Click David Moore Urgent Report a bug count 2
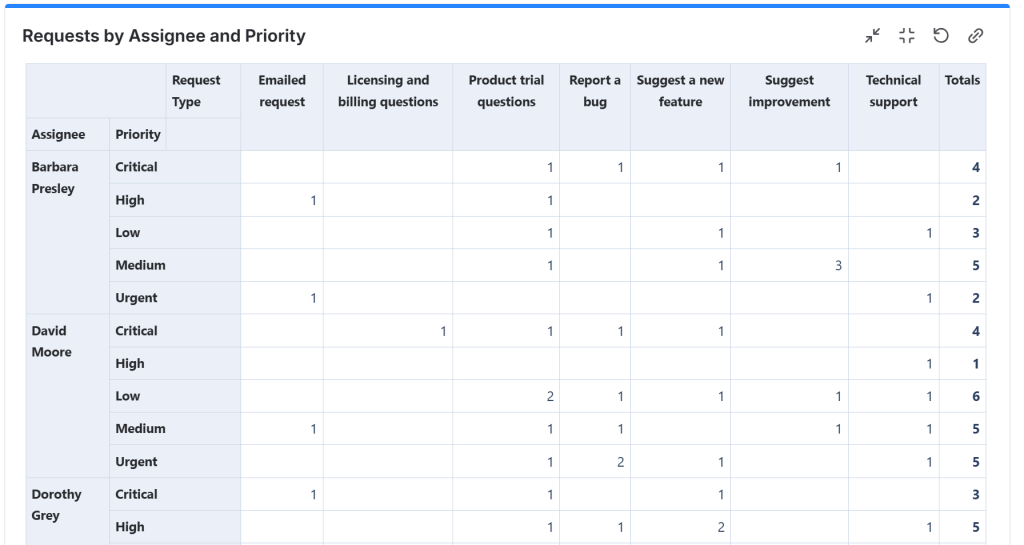Screen dimensions: 1024x545 click(620, 462)
